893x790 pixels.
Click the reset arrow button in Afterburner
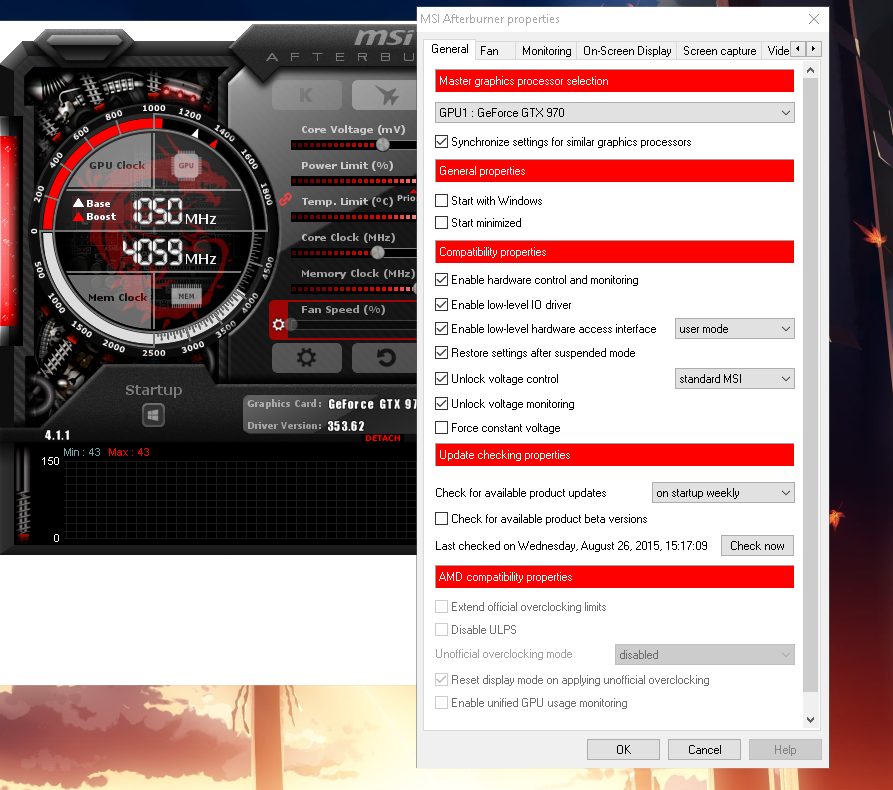coord(386,358)
